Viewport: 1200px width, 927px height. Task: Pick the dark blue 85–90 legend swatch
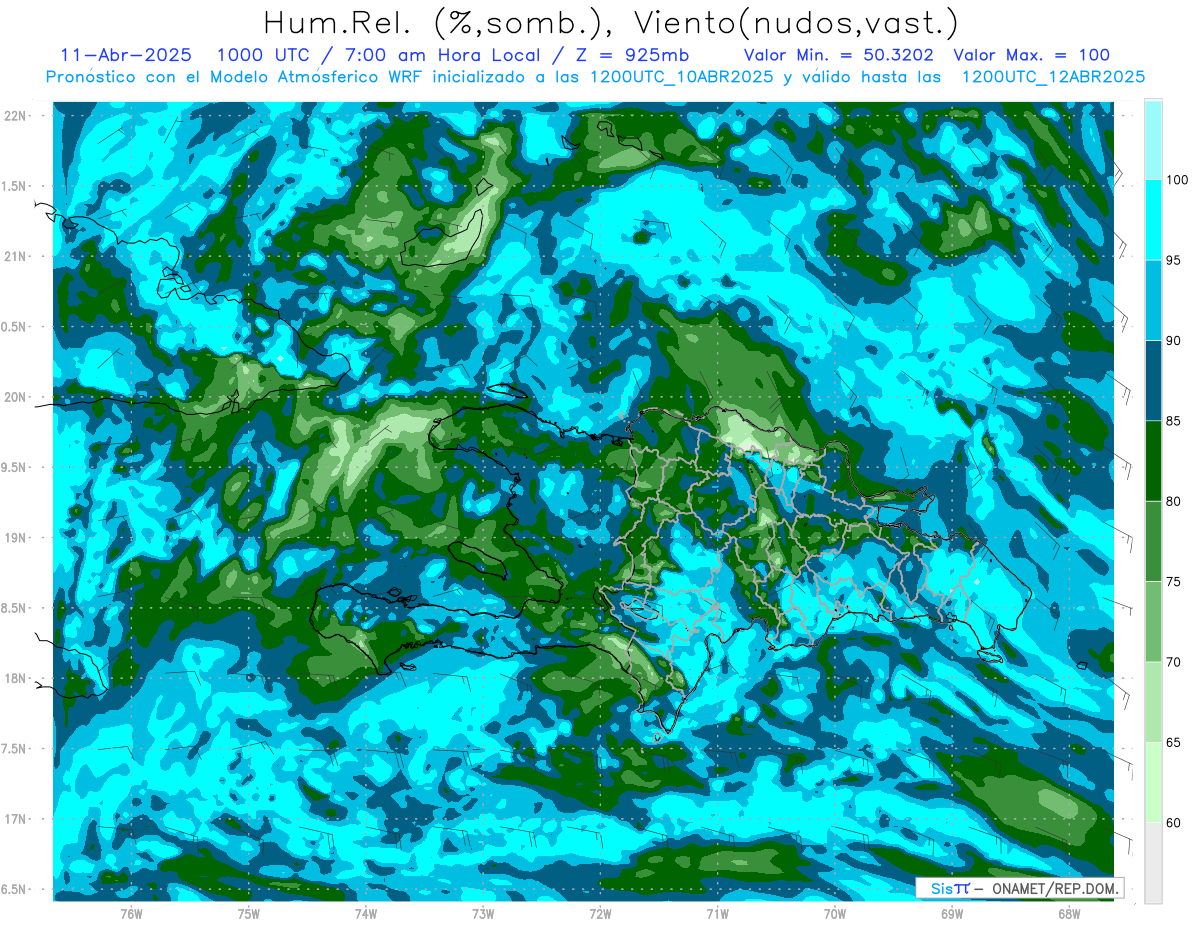click(1153, 381)
